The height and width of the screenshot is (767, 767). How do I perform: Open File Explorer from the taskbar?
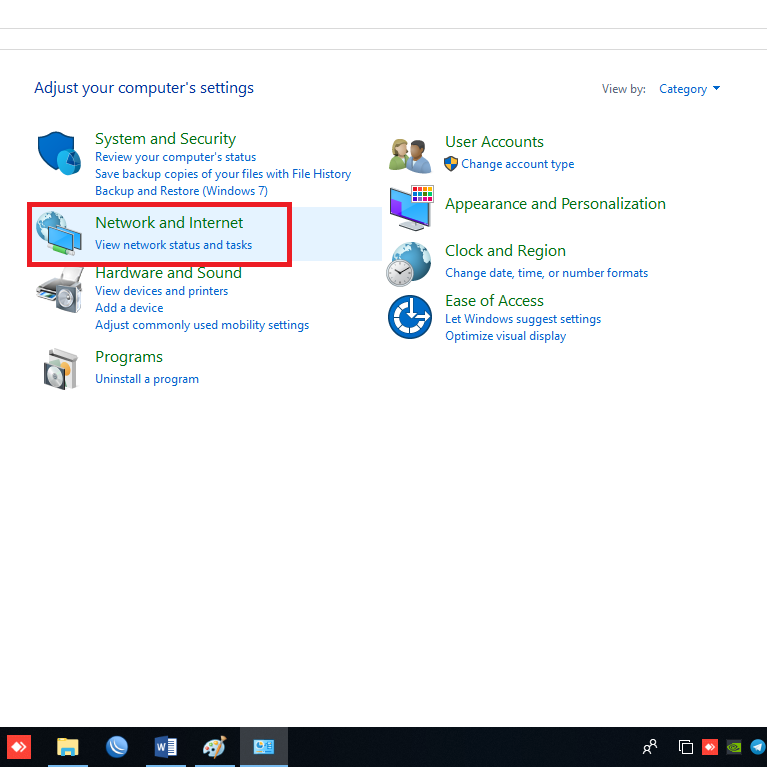[67, 747]
